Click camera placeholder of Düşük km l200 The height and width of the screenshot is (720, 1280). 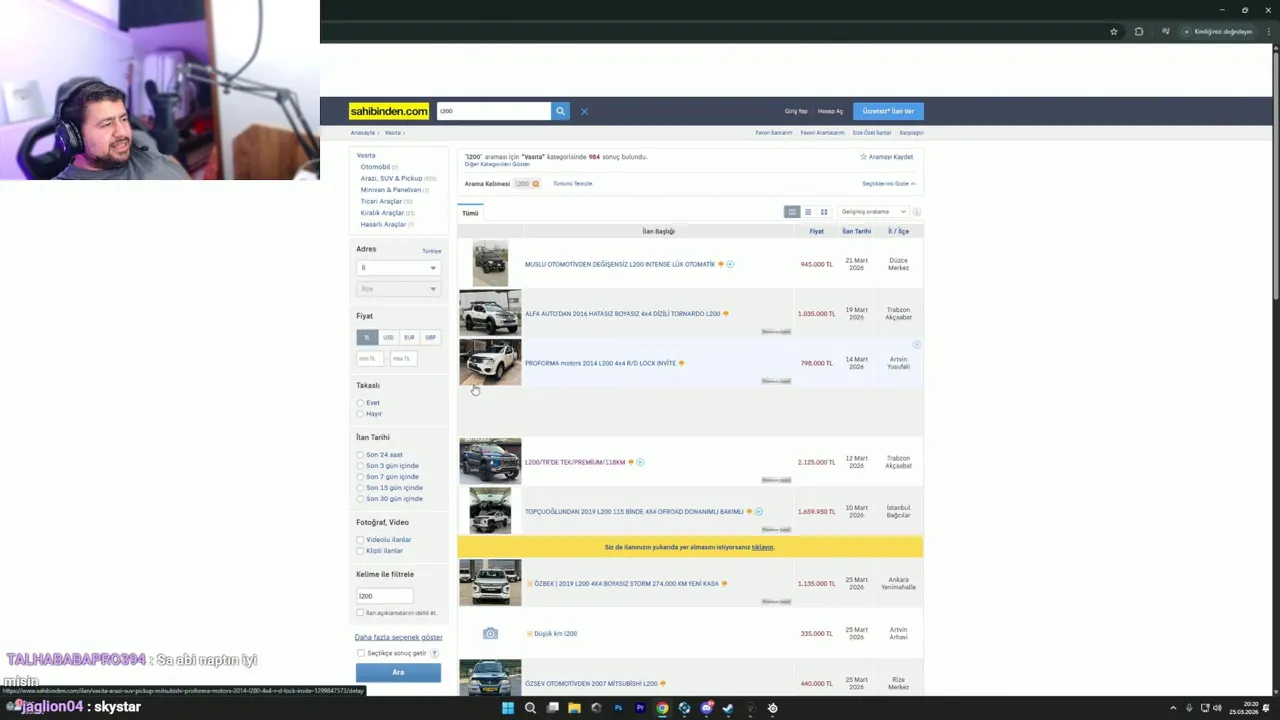490,633
